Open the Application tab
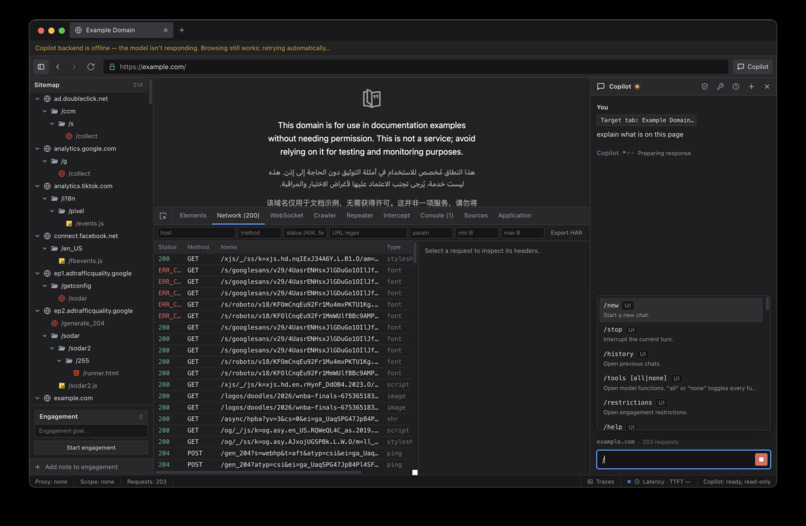Screen dimensions: 806x526 515,215
